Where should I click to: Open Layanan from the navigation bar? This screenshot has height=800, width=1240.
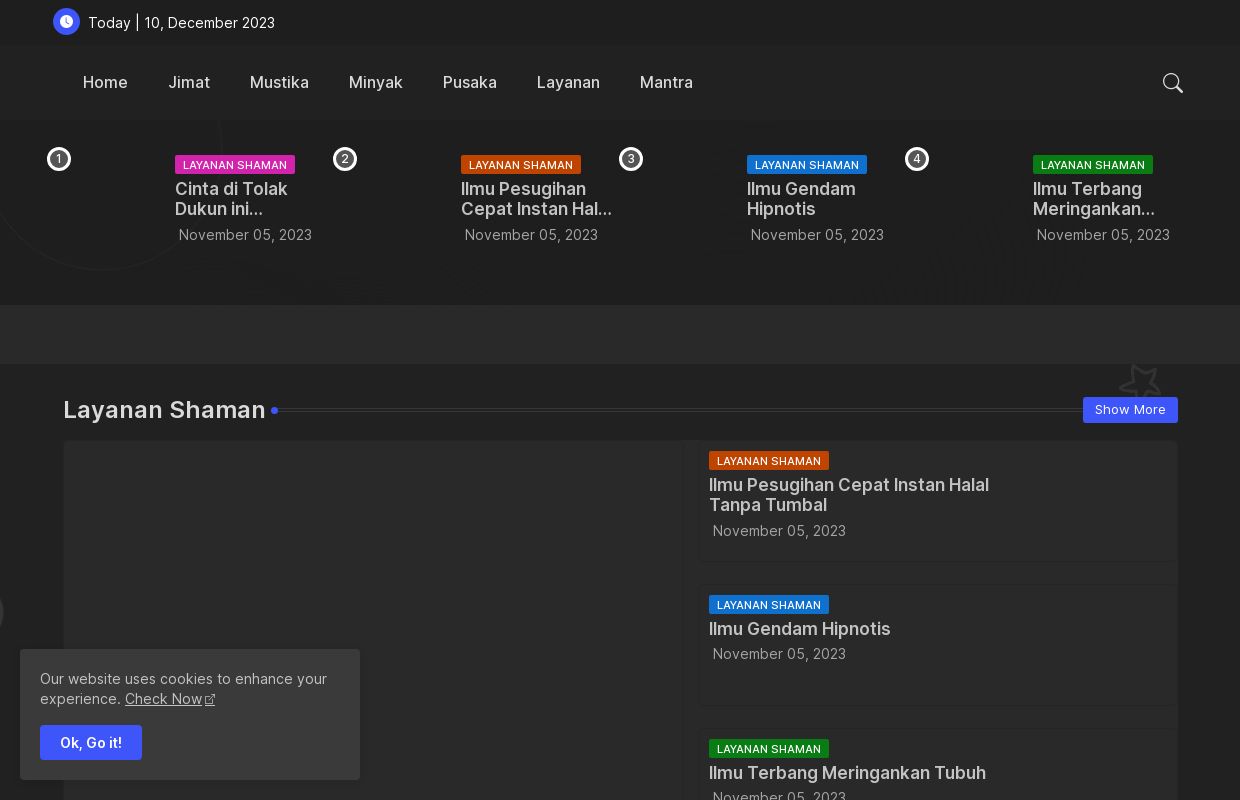coord(568,82)
